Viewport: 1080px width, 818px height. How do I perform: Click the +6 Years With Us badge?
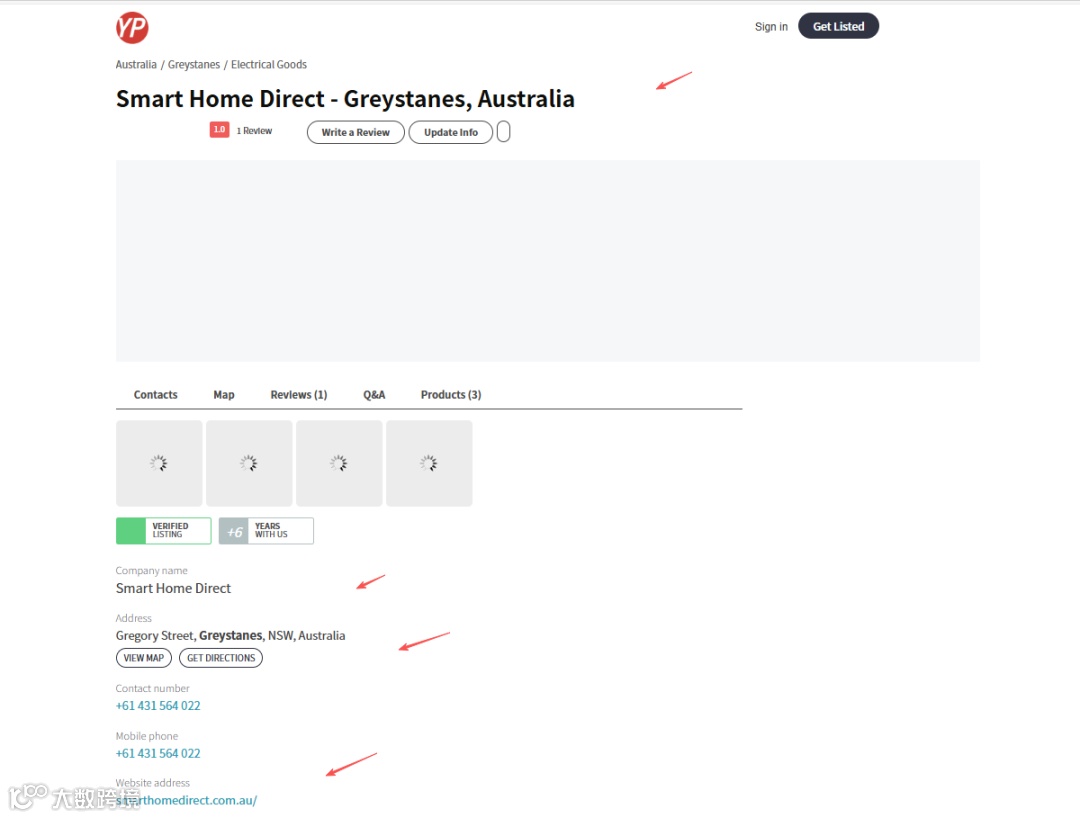(x=266, y=531)
